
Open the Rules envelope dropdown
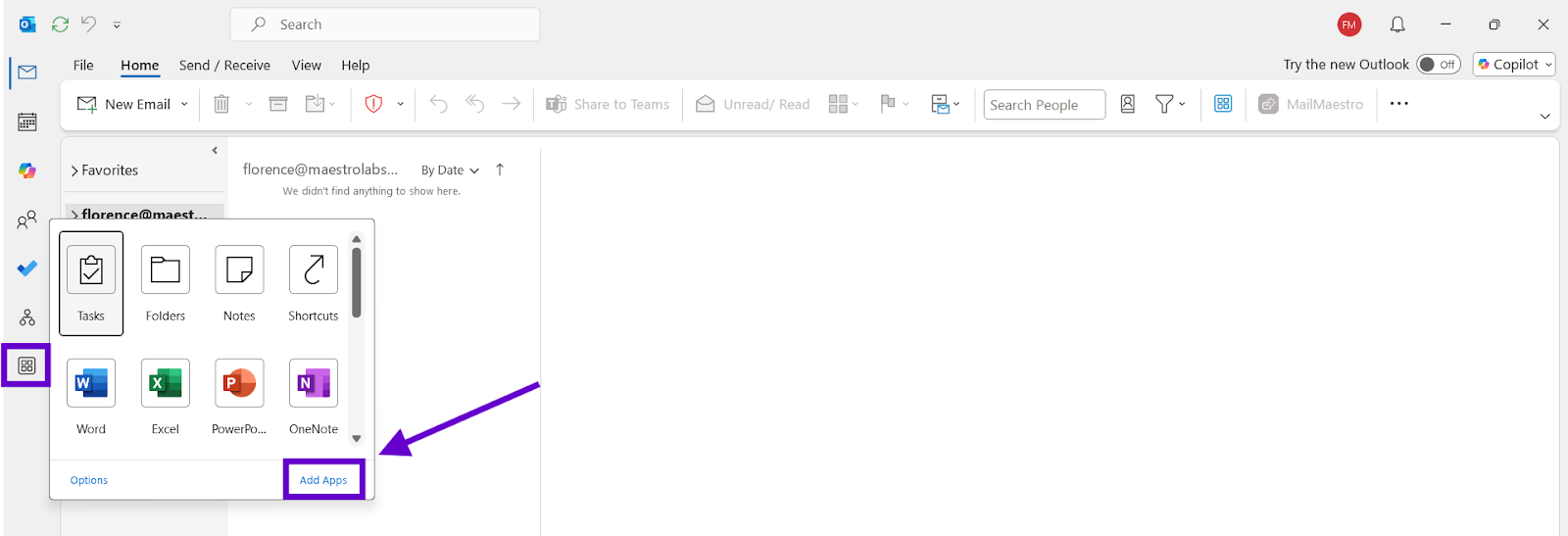(x=945, y=104)
